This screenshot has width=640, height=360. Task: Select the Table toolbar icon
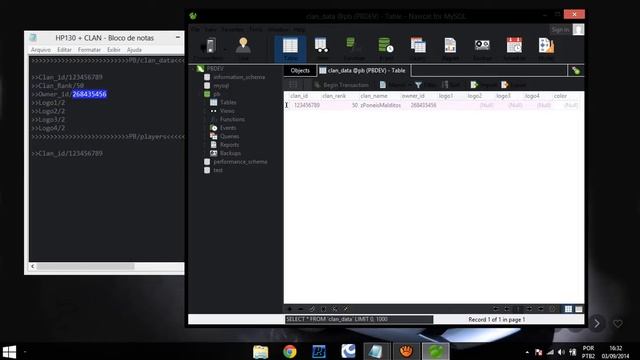(x=290, y=49)
